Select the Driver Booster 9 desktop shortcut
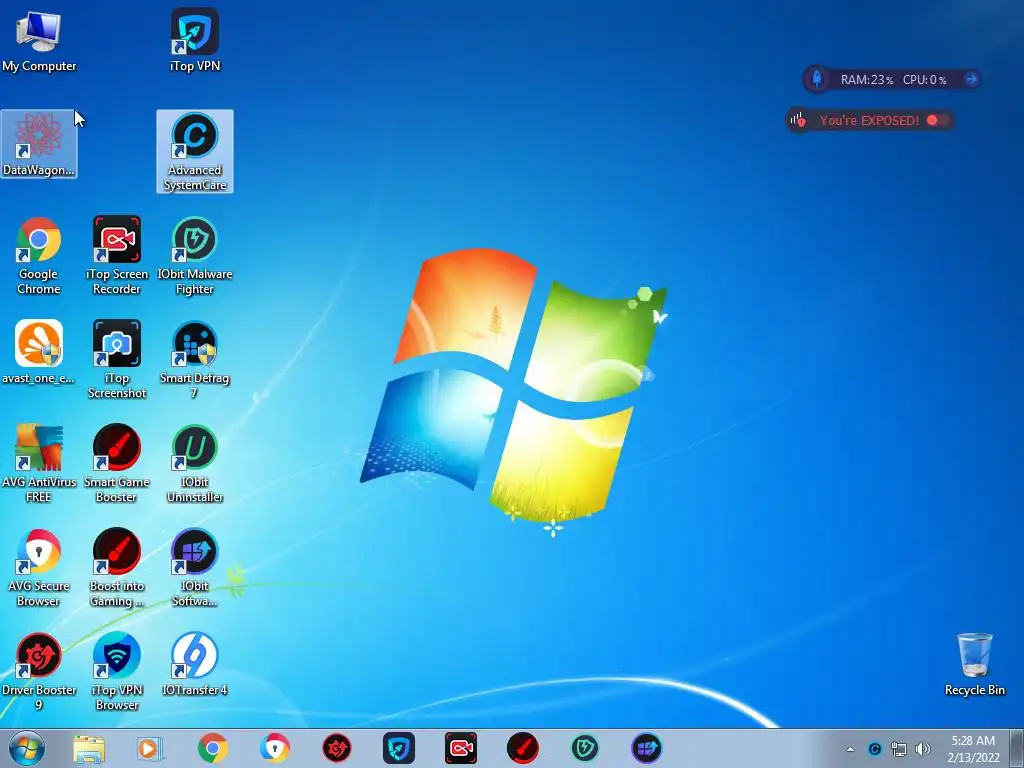Image resolution: width=1024 pixels, height=768 pixels. coord(39,672)
